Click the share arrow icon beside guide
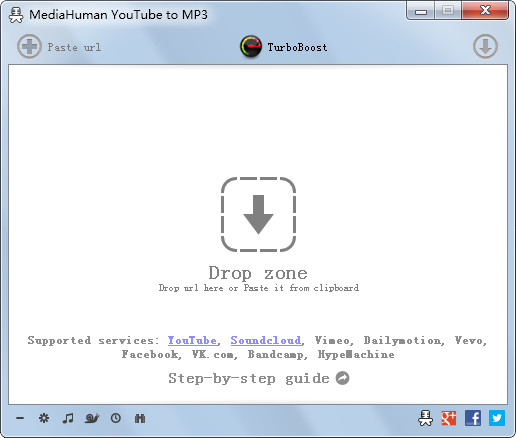 [x=342, y=378]
